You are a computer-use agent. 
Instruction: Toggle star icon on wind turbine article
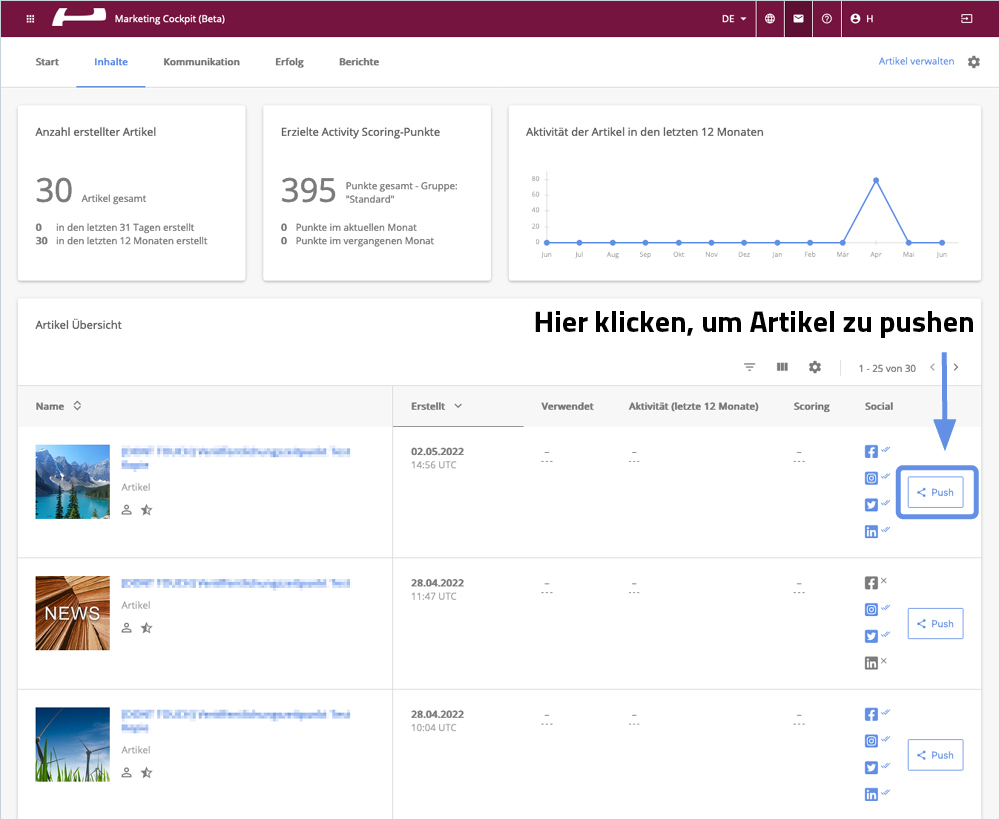147,773
